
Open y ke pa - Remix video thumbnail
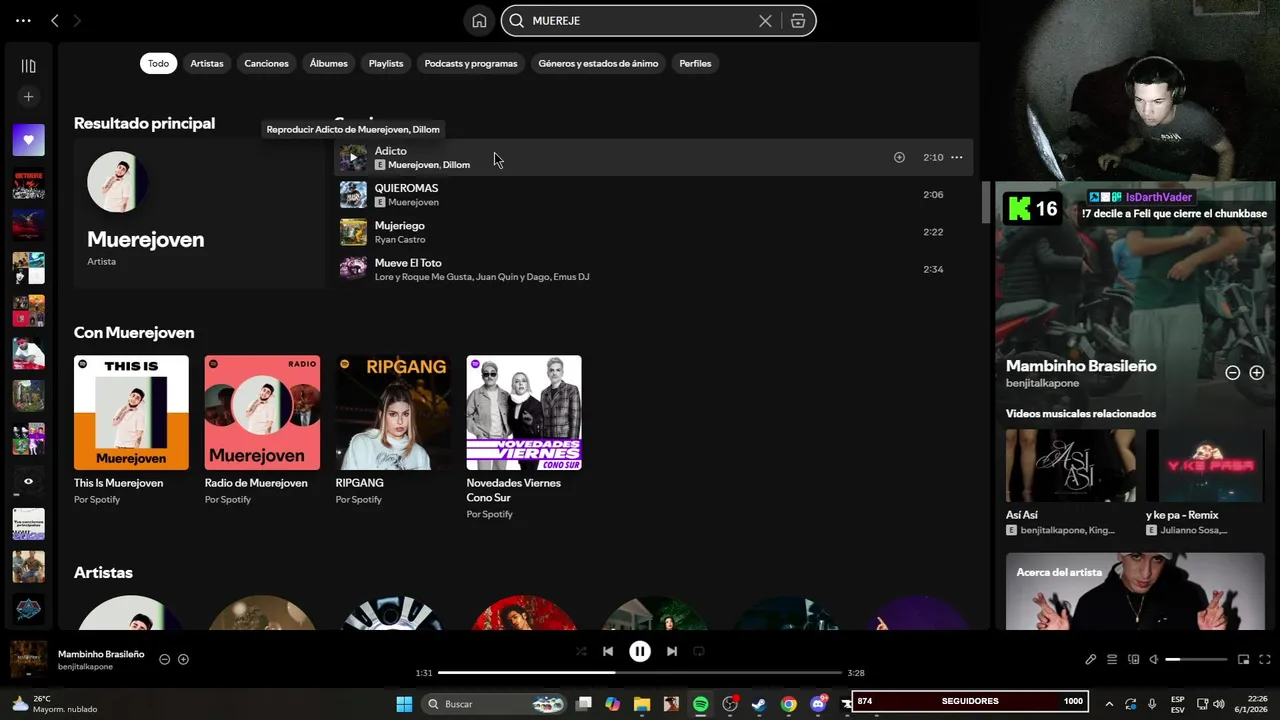(1206, 466)
